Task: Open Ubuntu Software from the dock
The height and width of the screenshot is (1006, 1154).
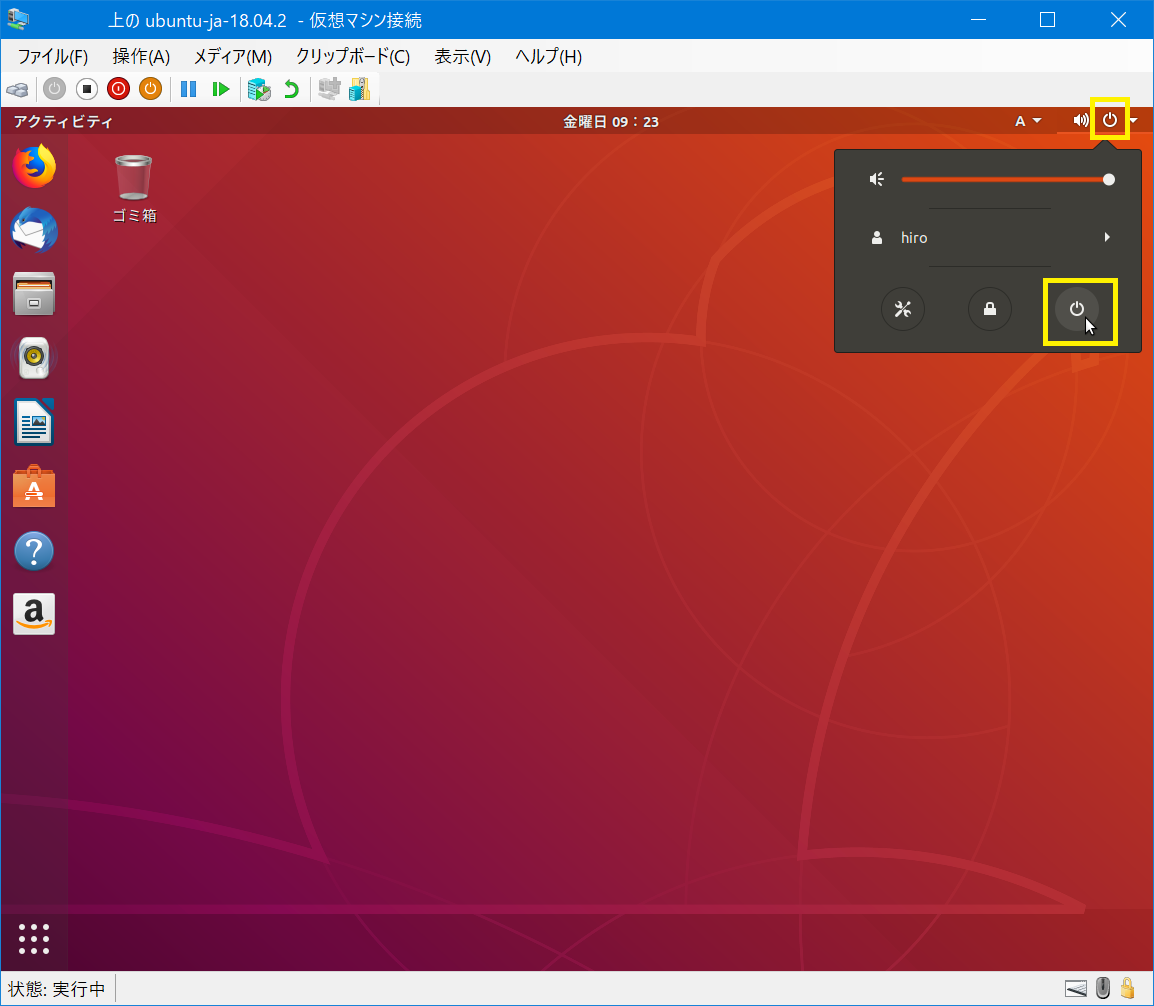Action: (34, 487)
